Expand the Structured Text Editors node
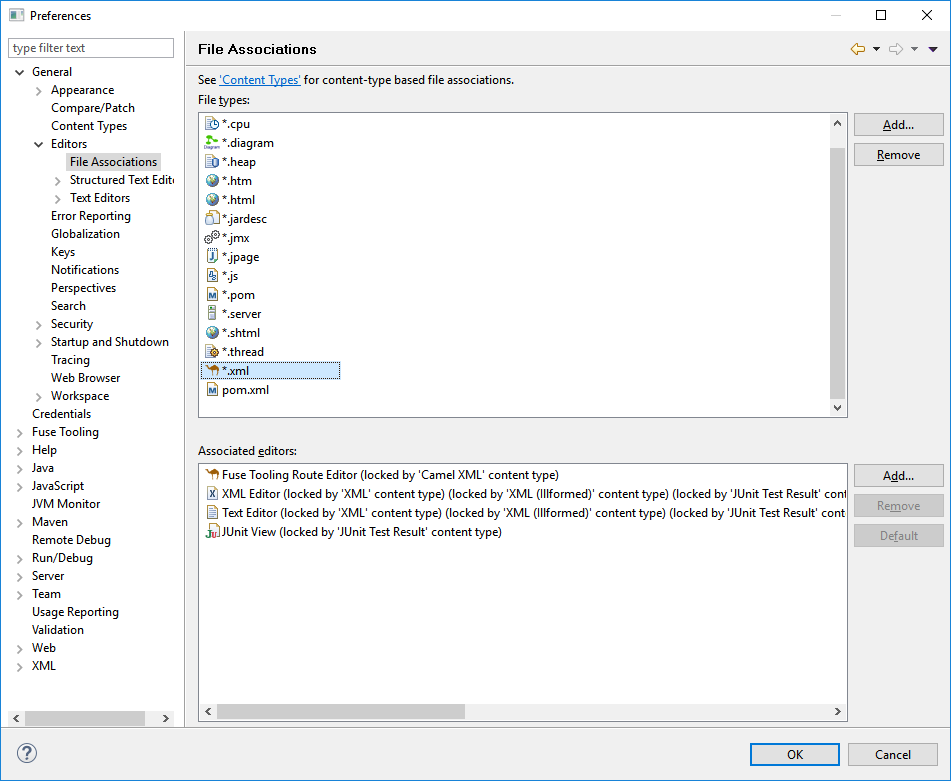The image size is (951, 781). (x=58, y=181)
